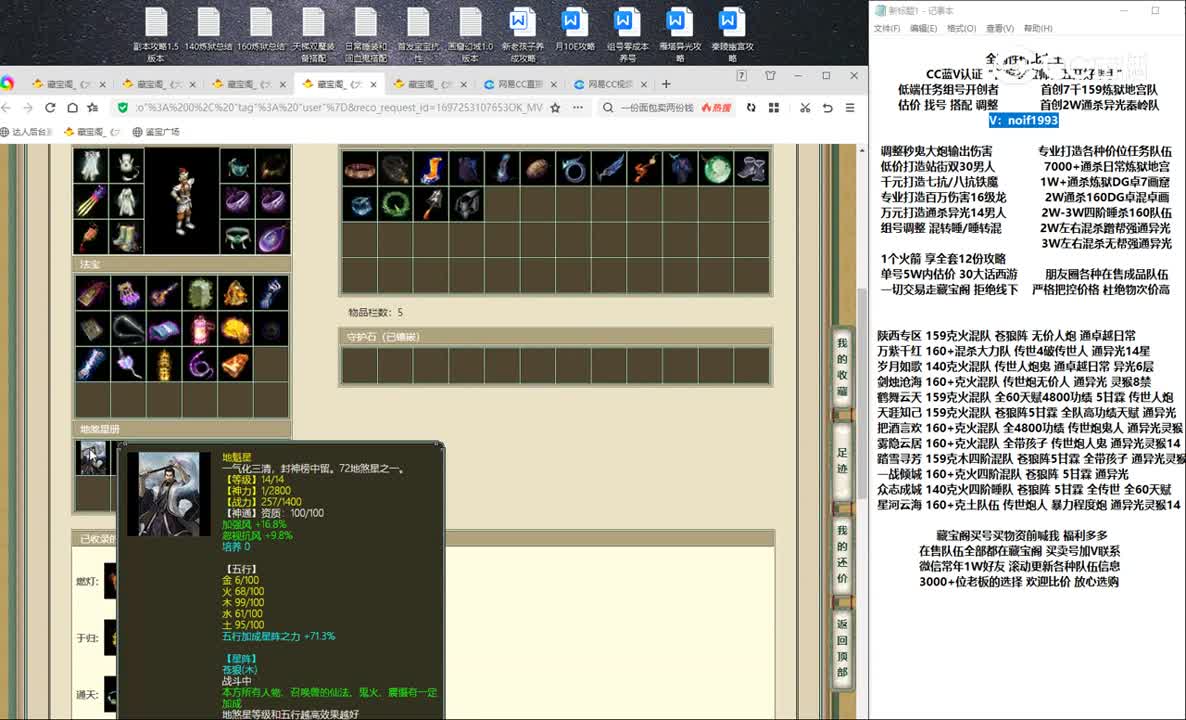Open a new browser tab

click(x=666, y=84)
